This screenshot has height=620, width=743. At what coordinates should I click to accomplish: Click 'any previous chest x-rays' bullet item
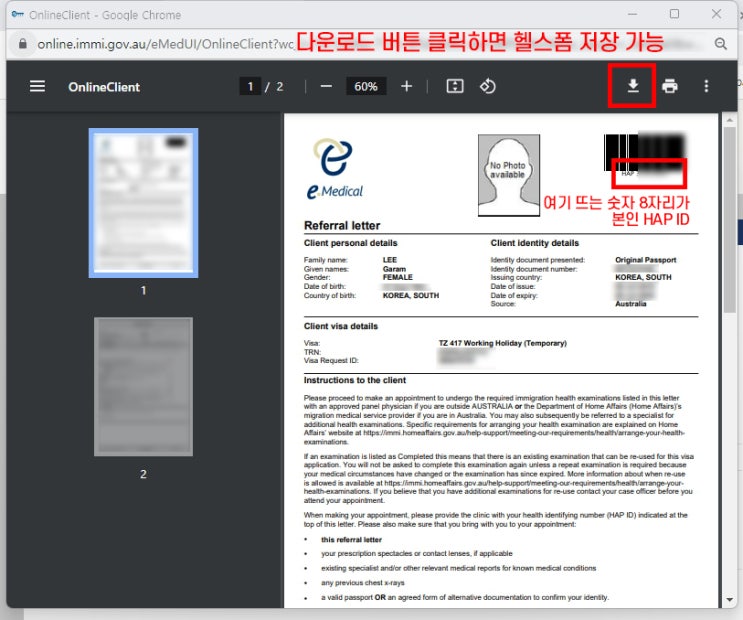362,583
